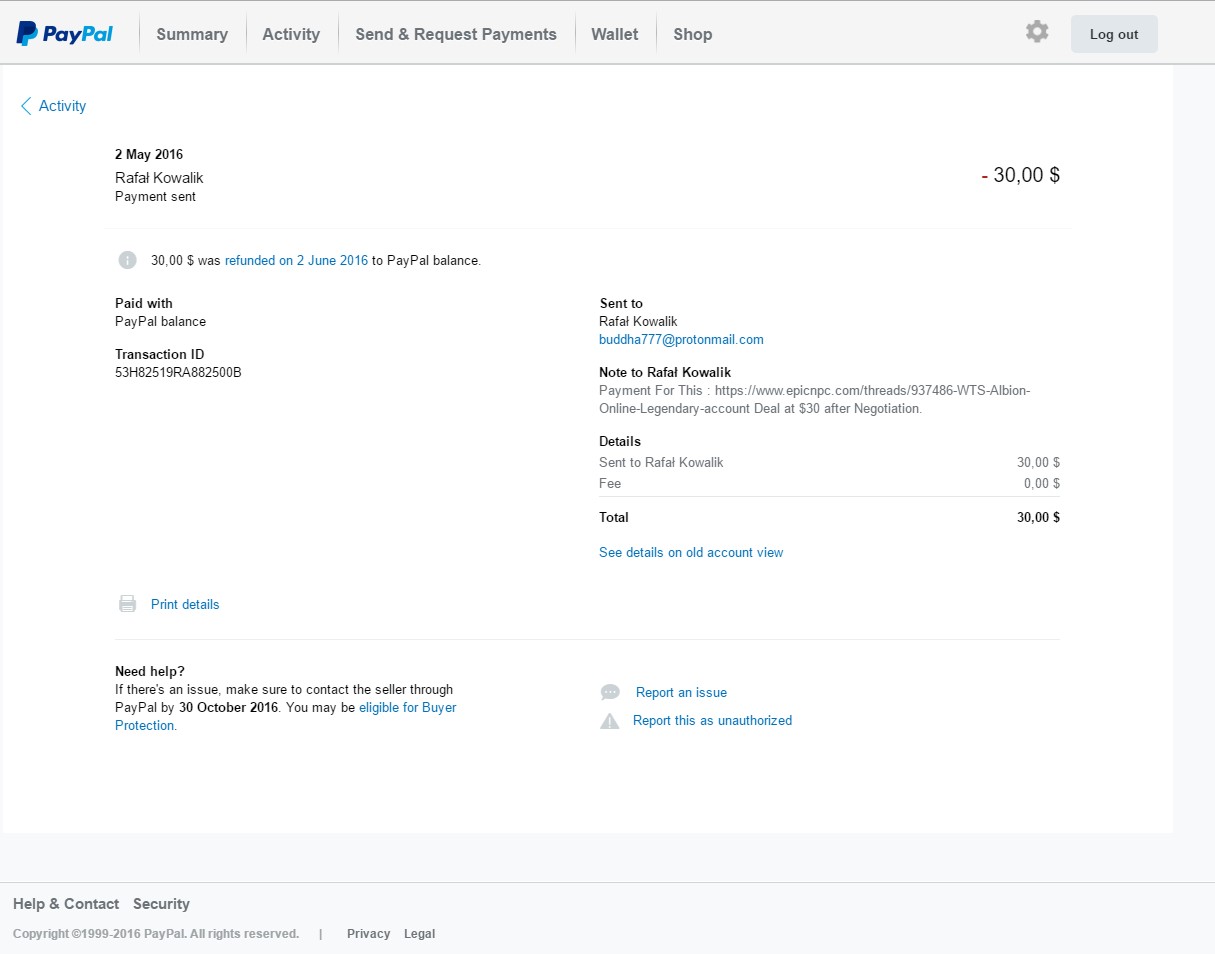Click the Security footer link

161,904
